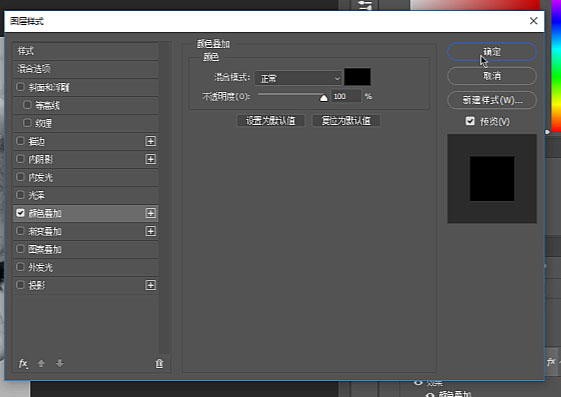Enable the 投影 checkbox

[20, 285]
